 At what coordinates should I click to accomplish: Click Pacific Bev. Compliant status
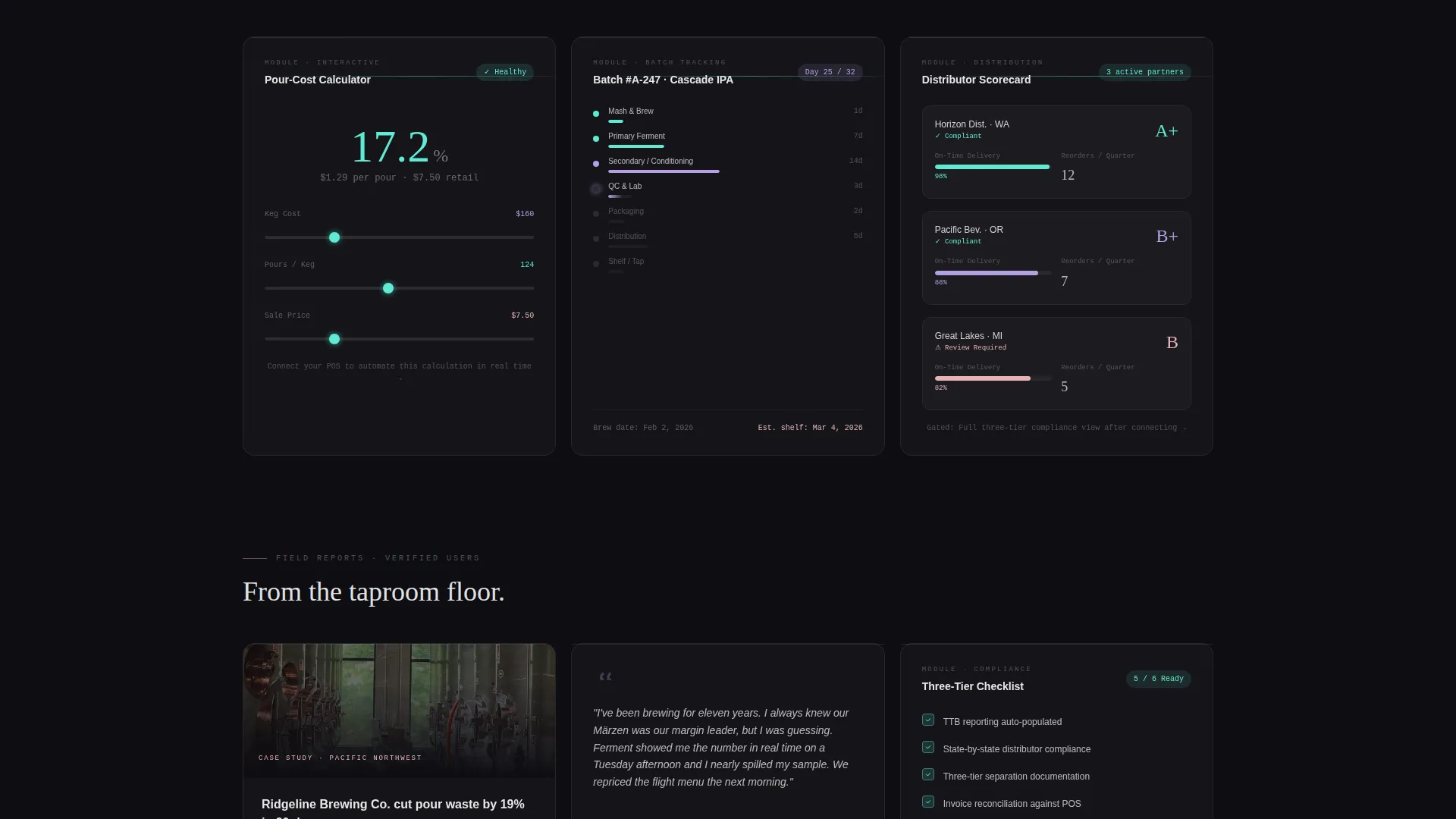[958, 241]
